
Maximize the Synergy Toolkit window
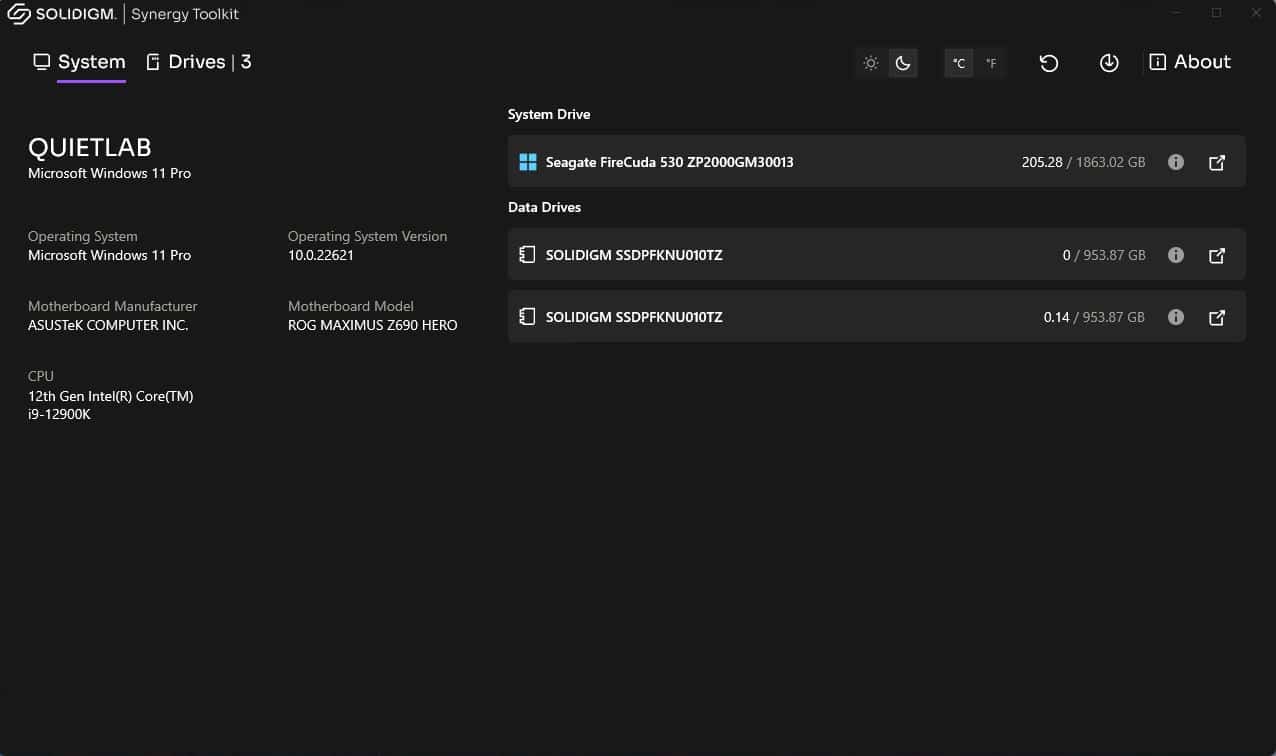point(1217,13)
